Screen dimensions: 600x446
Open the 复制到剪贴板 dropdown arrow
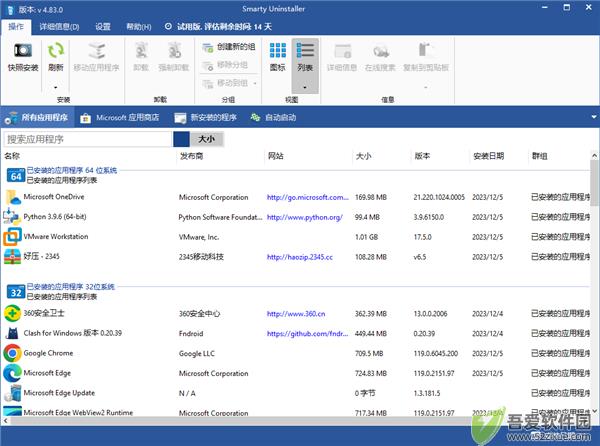(426, 87)
